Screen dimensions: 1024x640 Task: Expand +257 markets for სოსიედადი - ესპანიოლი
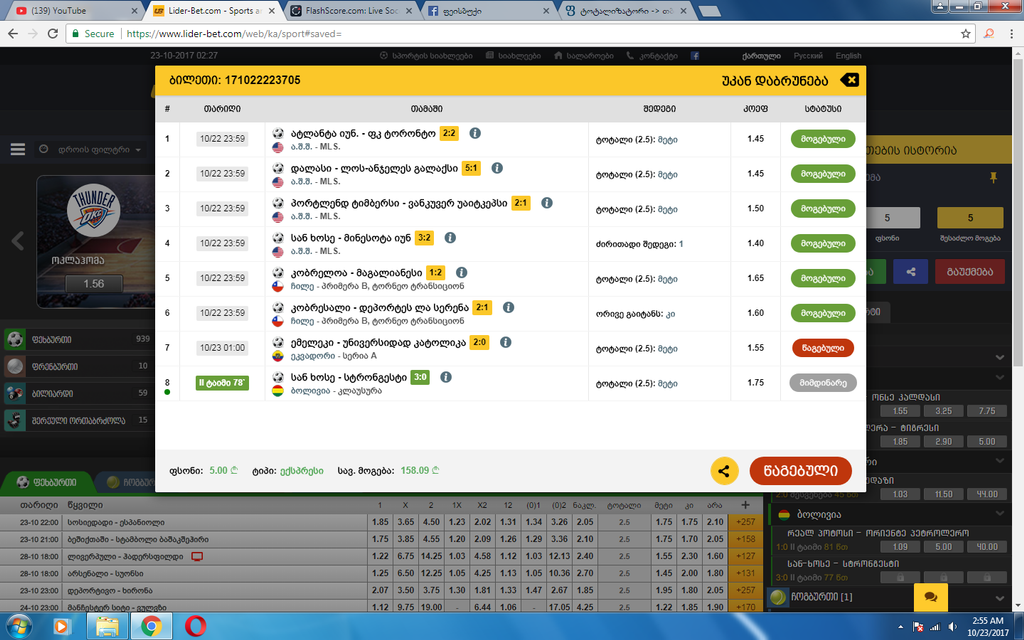point(745,522)
